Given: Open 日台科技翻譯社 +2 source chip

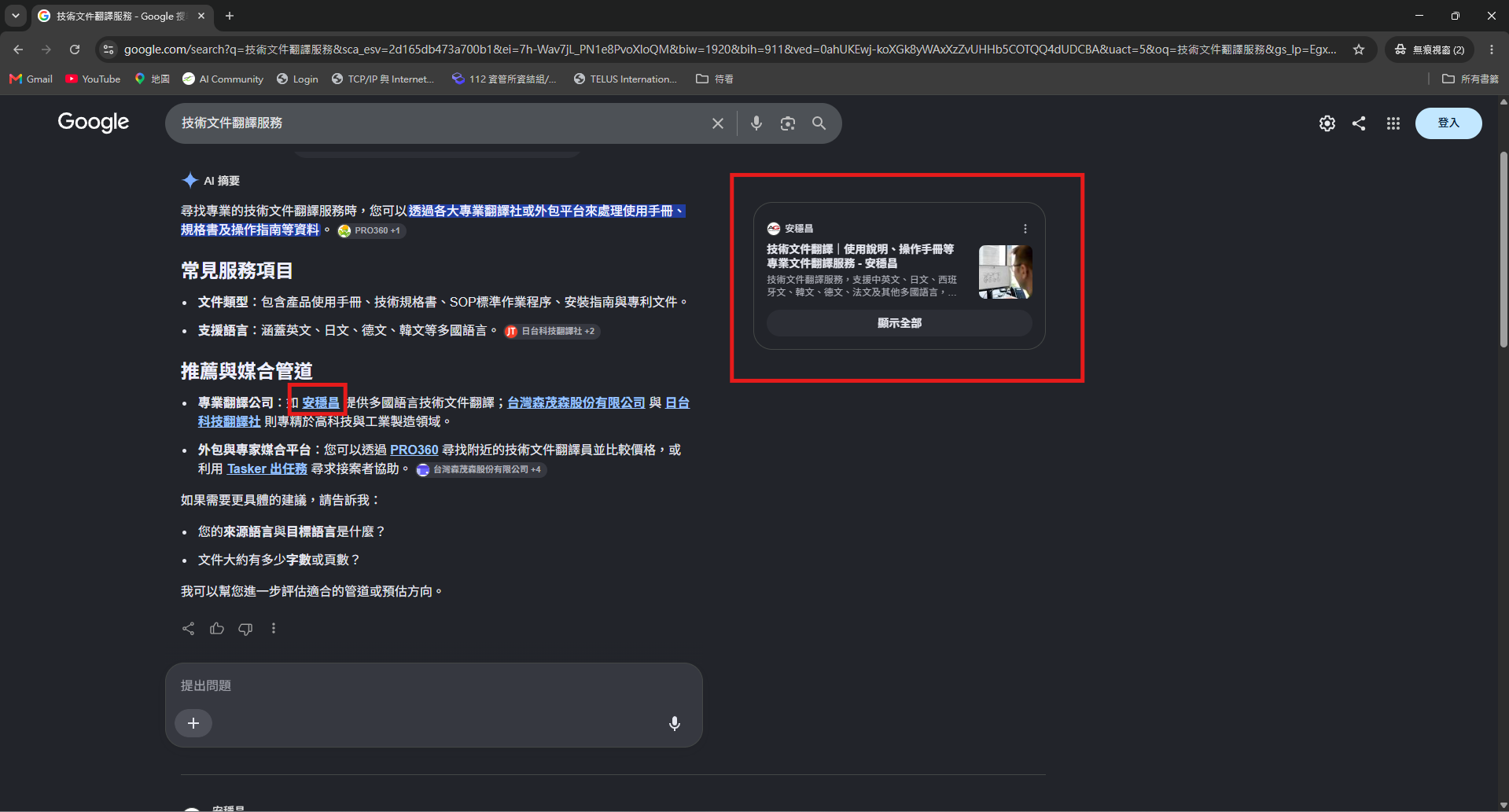Looking at the screenshot, I should click(x=551, y=331).
